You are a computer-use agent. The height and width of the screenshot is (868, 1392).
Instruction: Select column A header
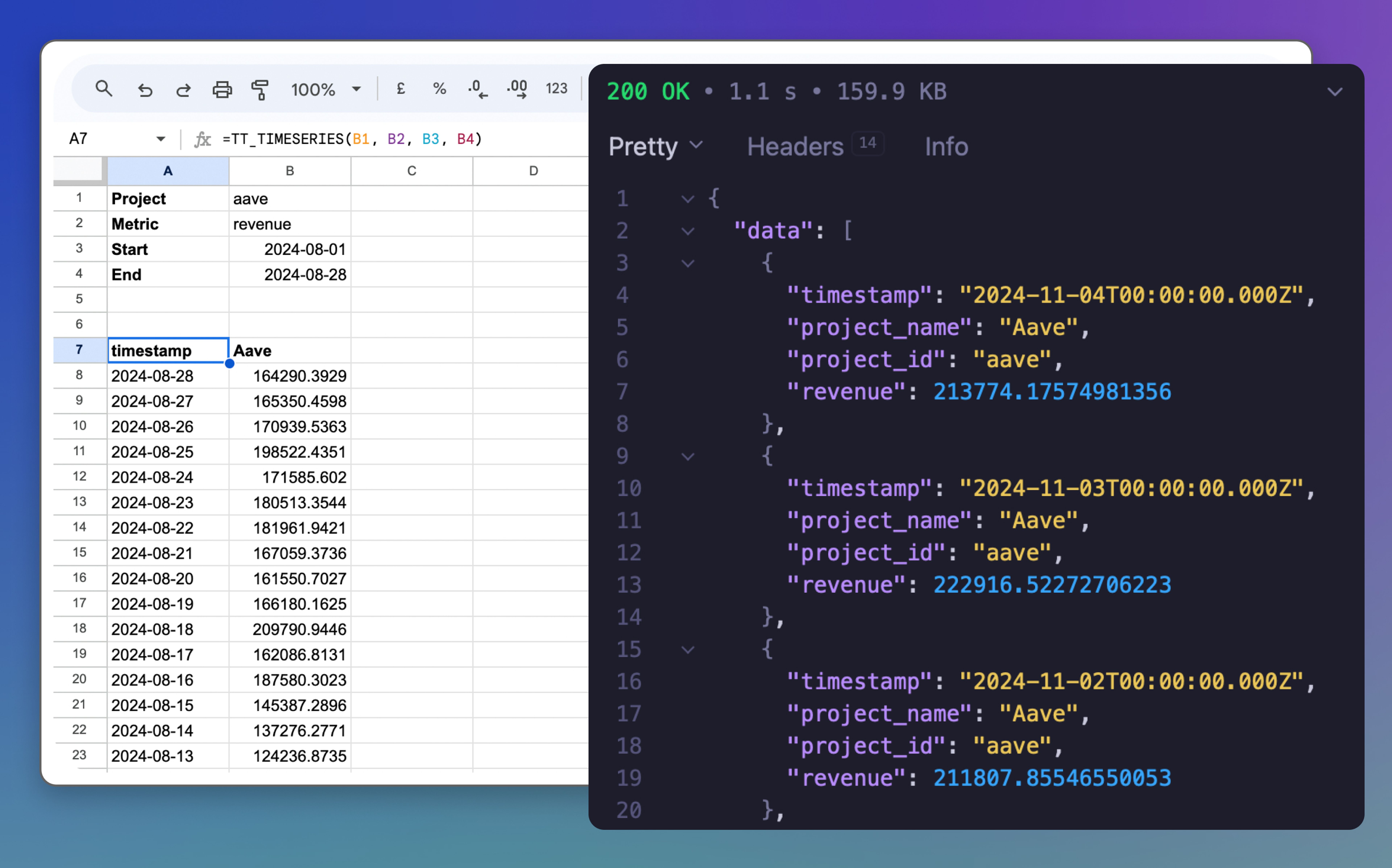click(x=168, y=171)
